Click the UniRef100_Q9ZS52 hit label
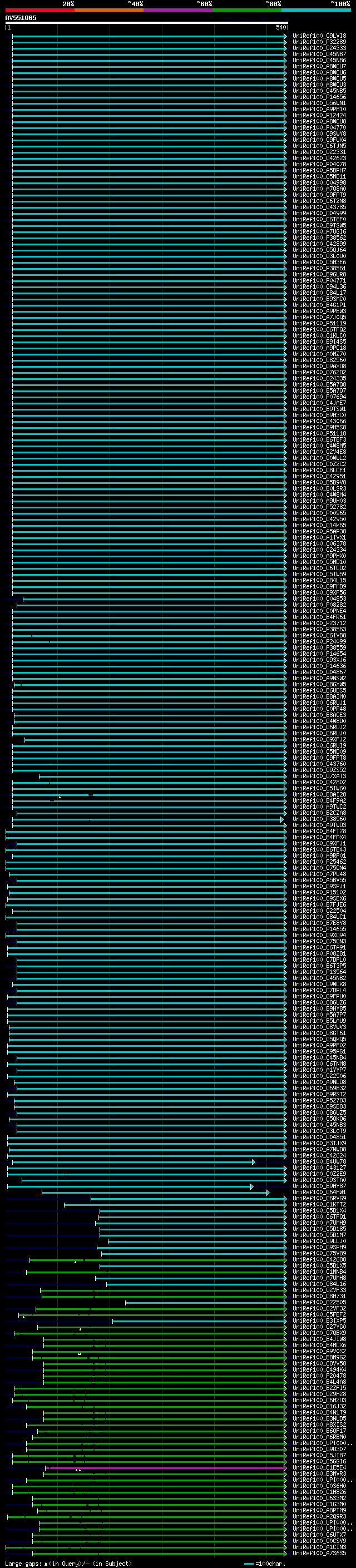The width and height of the screenshot is (356, 1568). 319,770
